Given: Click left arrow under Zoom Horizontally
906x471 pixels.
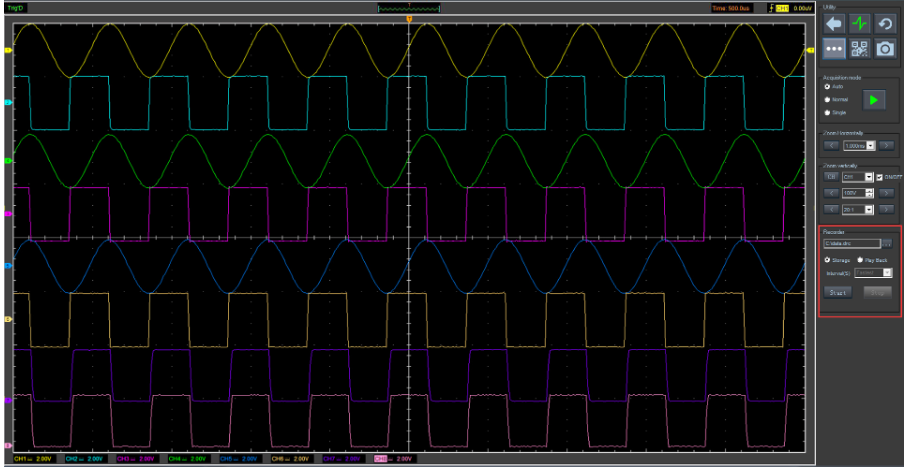Looking at the screenshot, I should (x=831, y=146).
